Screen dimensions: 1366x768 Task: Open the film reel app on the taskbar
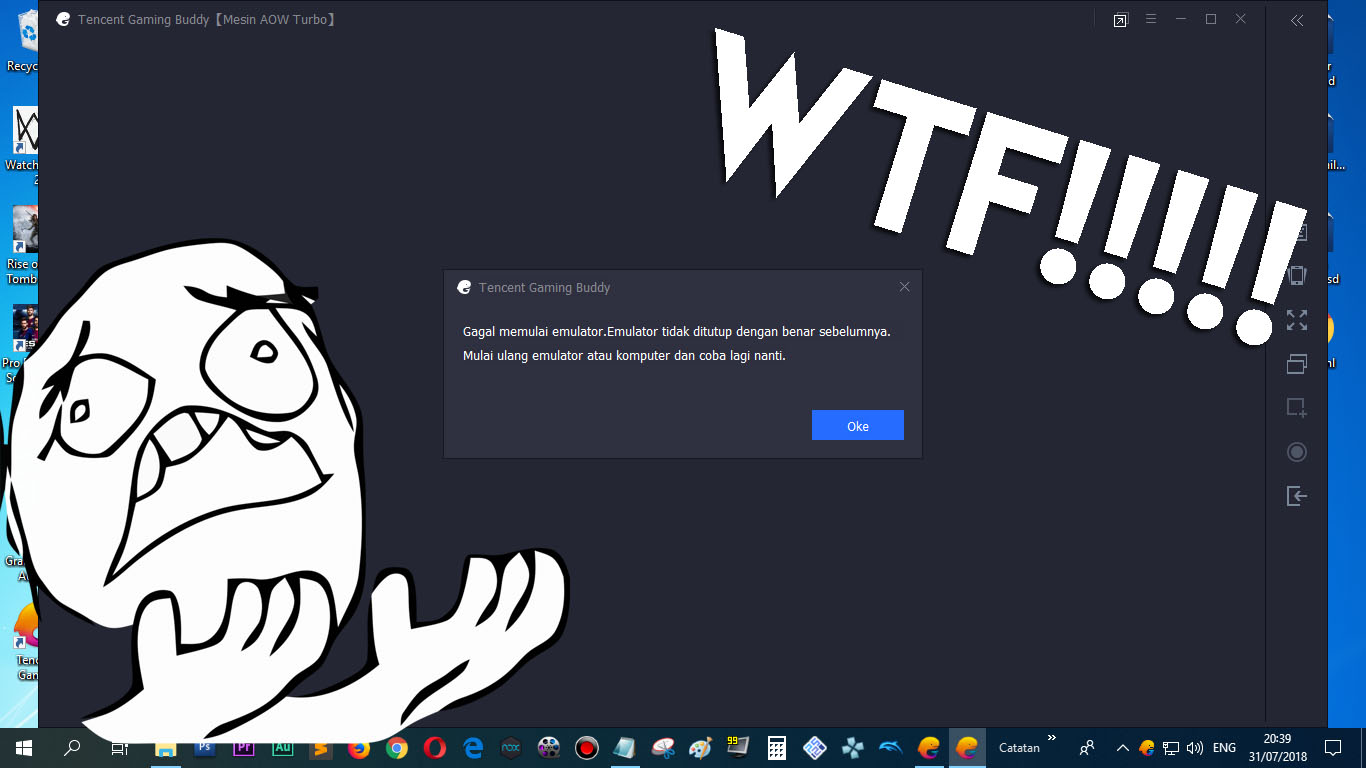548,747
